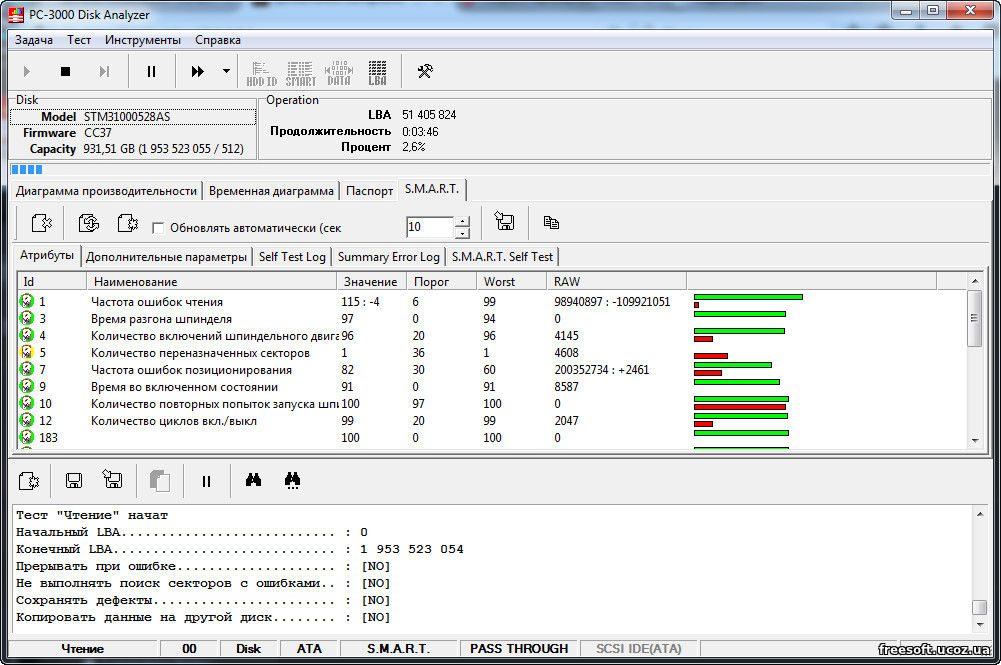
Task: Open the Задача menu
Action: pos(34,40)
